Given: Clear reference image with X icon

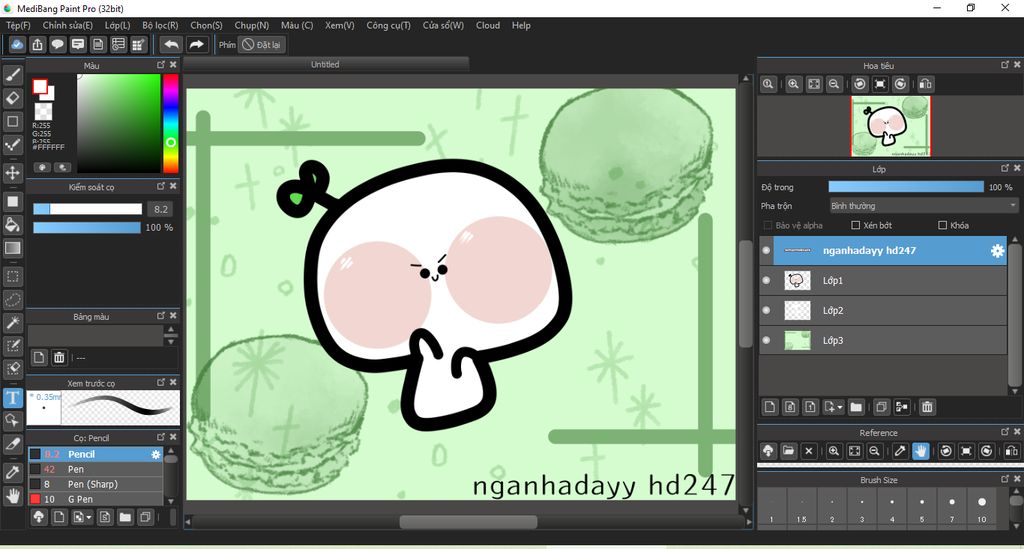Looking at the screenshot, I should coord(808,451).
